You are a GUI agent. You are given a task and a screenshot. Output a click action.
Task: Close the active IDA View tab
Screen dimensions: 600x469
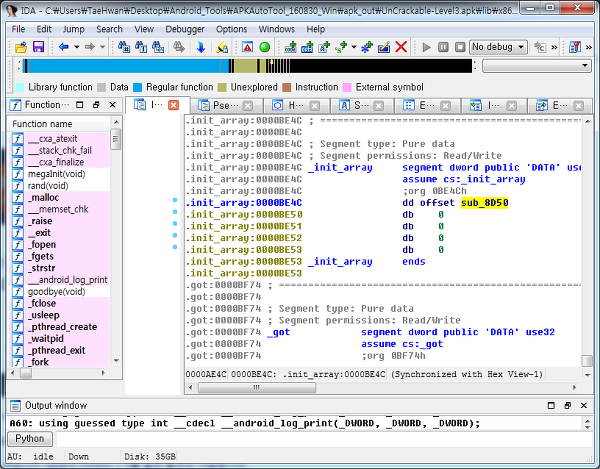[x=173, y=105]
